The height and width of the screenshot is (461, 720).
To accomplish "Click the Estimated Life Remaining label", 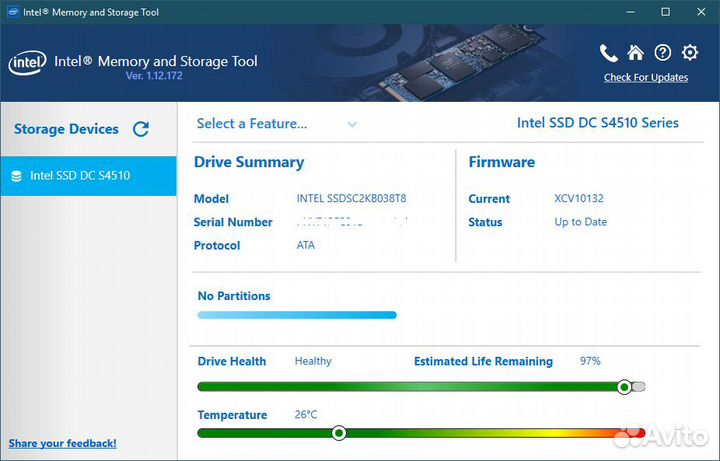I will [x=483, y=361].
